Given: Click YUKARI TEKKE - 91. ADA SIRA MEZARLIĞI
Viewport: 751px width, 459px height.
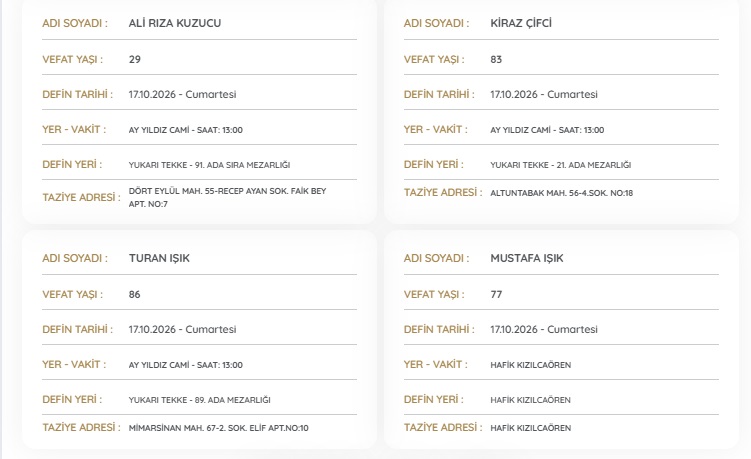Looking at the screenshot, I should 209,165.
